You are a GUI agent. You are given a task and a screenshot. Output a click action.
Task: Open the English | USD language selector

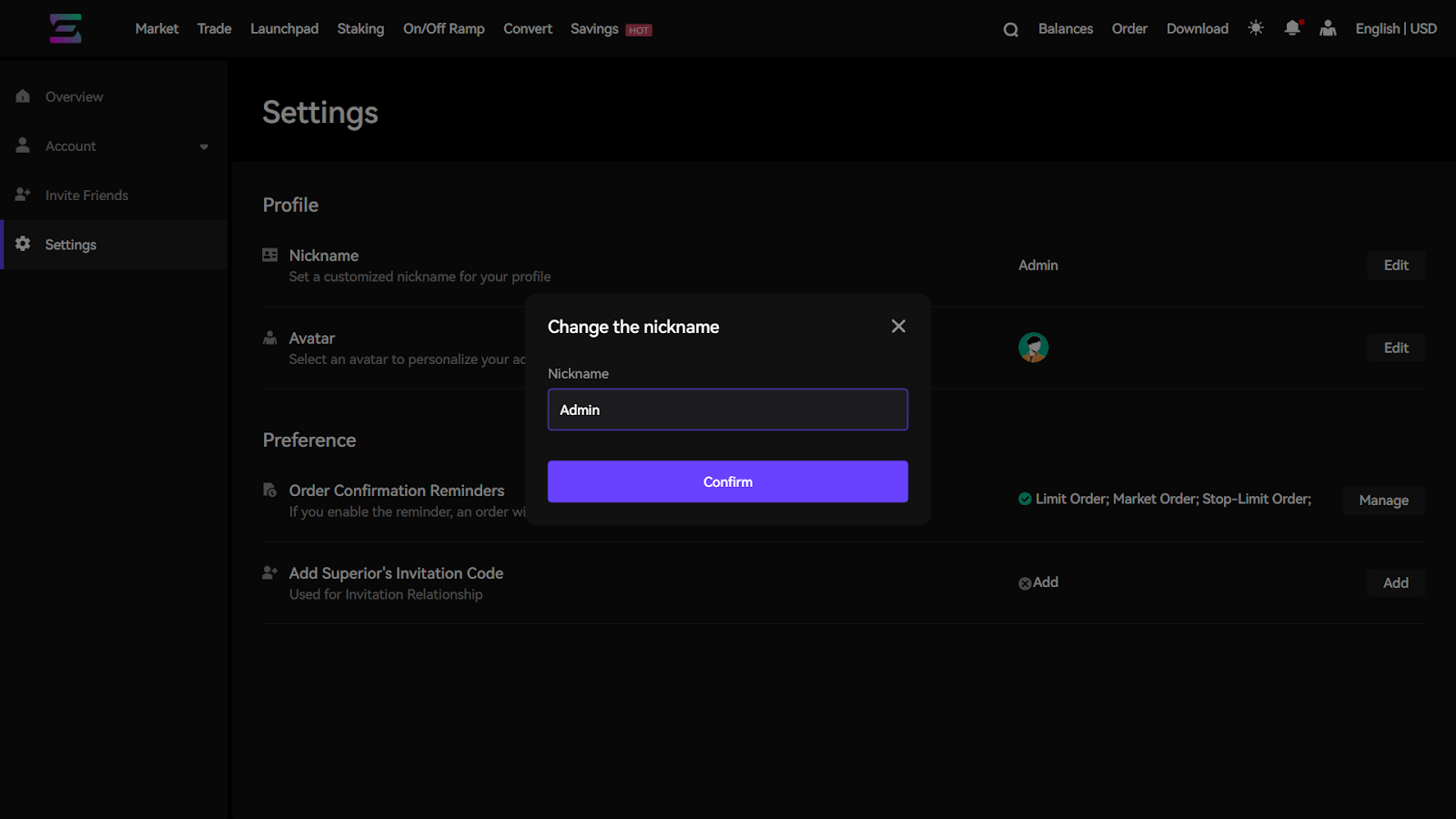pos(1395,28)
